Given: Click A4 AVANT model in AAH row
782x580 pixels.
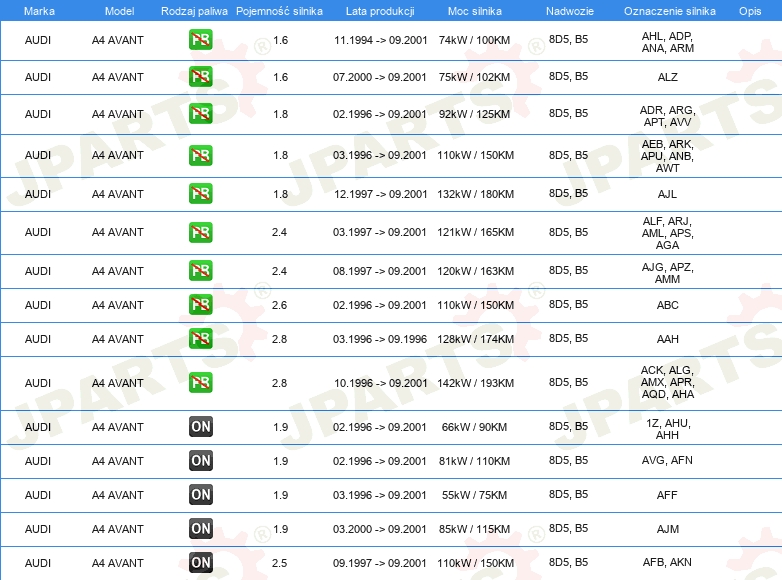Looking at the screenshot, I should 118,339.
